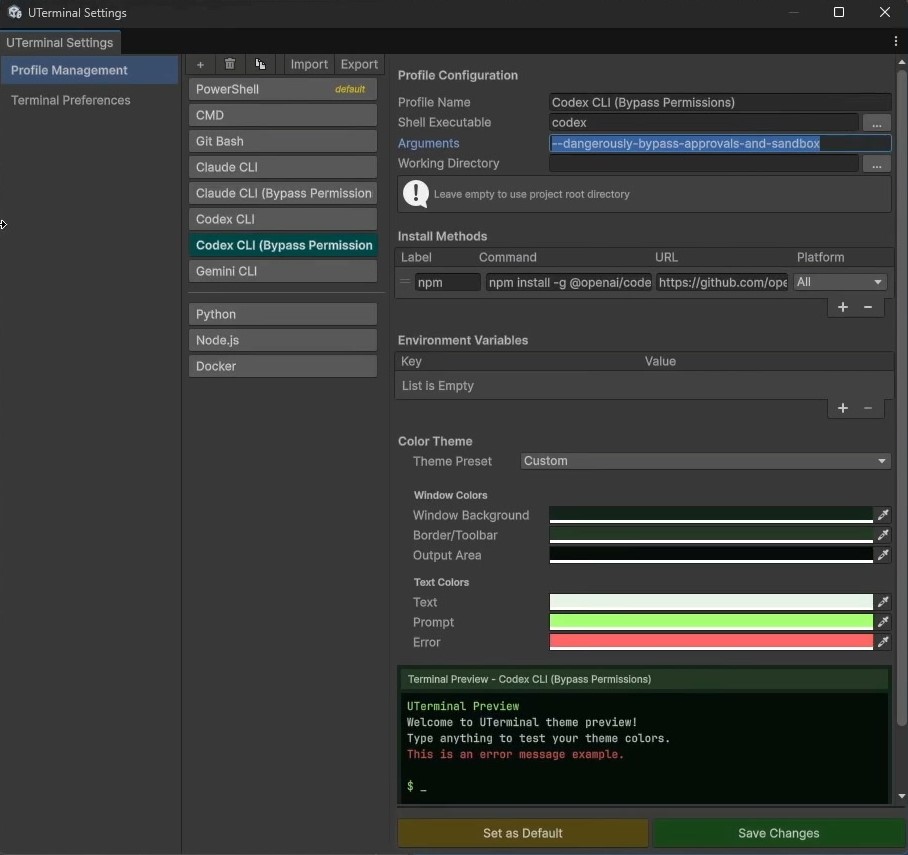The image size is (908, 855).
Task: Open Output Area color swatch
Action: point(711,555)
